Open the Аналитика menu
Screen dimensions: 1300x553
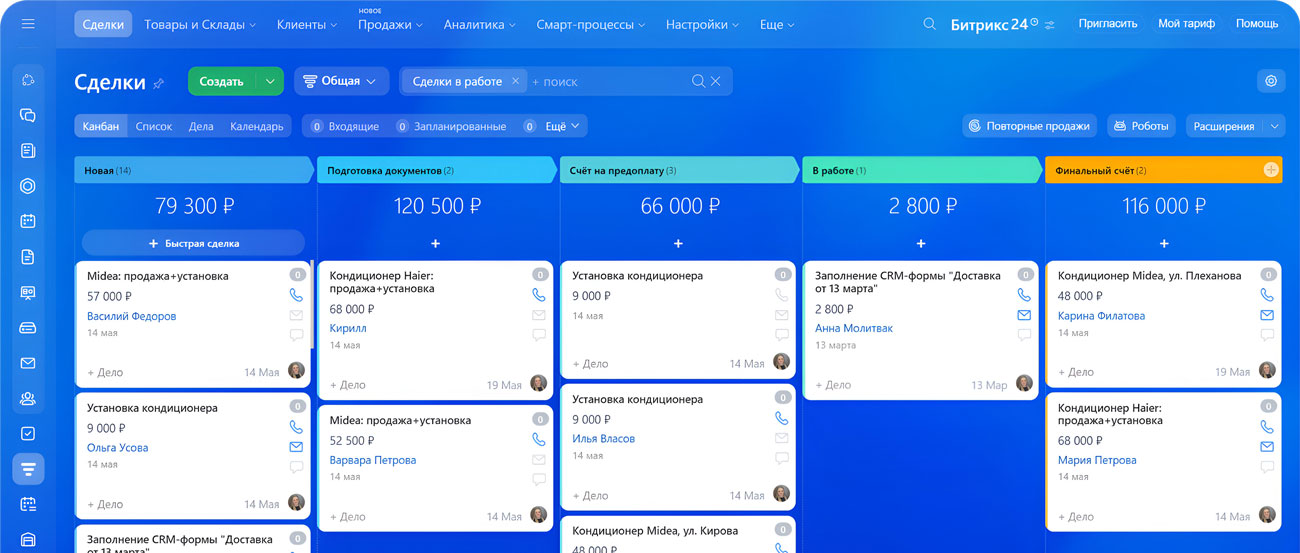click(480, 24)
